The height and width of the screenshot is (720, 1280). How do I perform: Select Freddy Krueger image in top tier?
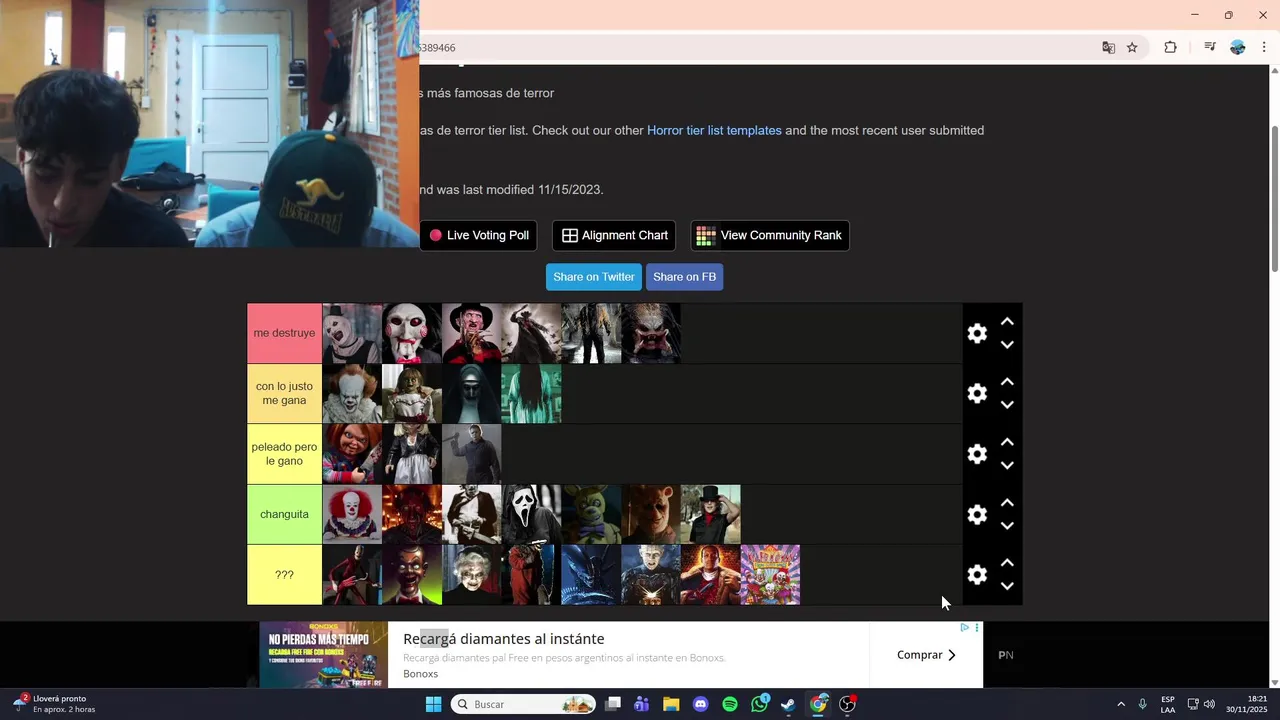click(x=472, y=333)
